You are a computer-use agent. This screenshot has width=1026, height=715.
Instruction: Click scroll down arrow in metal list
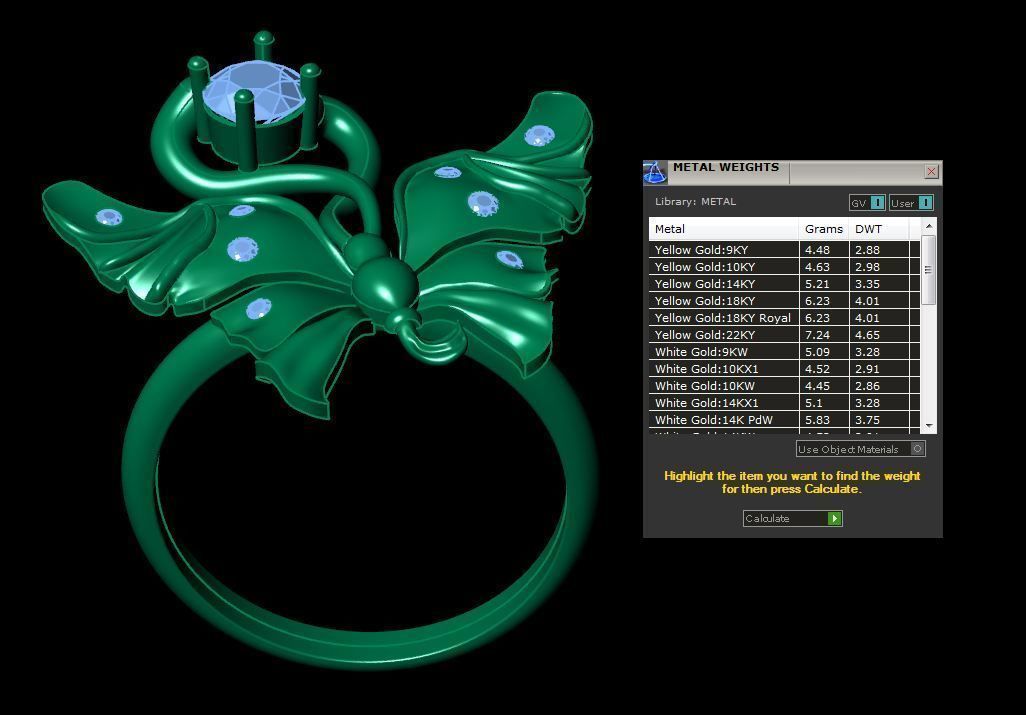[x=929, y=426]
